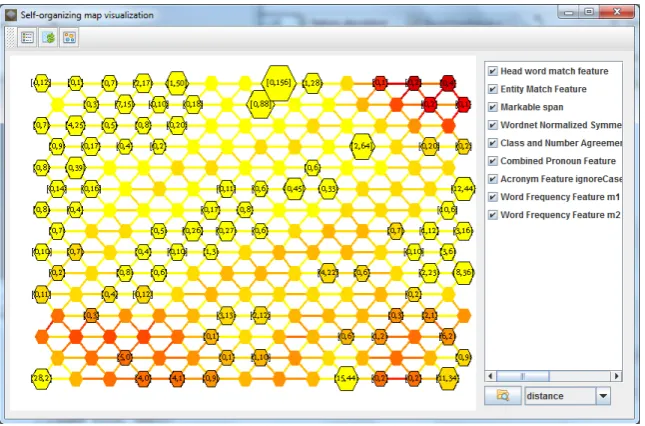
Task: Disable Wordnet Normalized Symmetric feature checkbox
Action: pos(492,125)
